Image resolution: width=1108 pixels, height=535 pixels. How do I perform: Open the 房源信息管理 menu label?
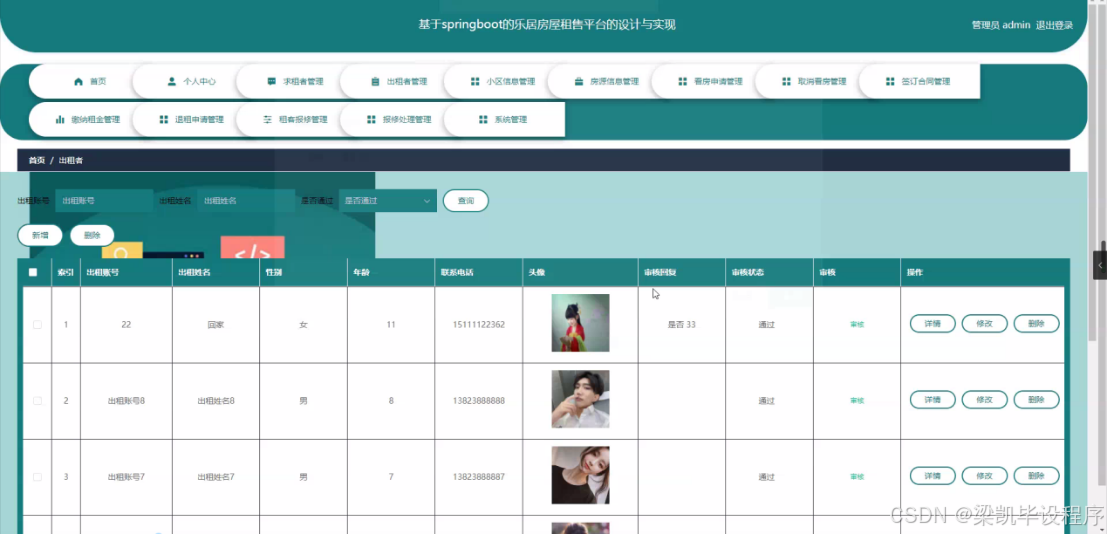pyautogui.click(x=615, y=82)
